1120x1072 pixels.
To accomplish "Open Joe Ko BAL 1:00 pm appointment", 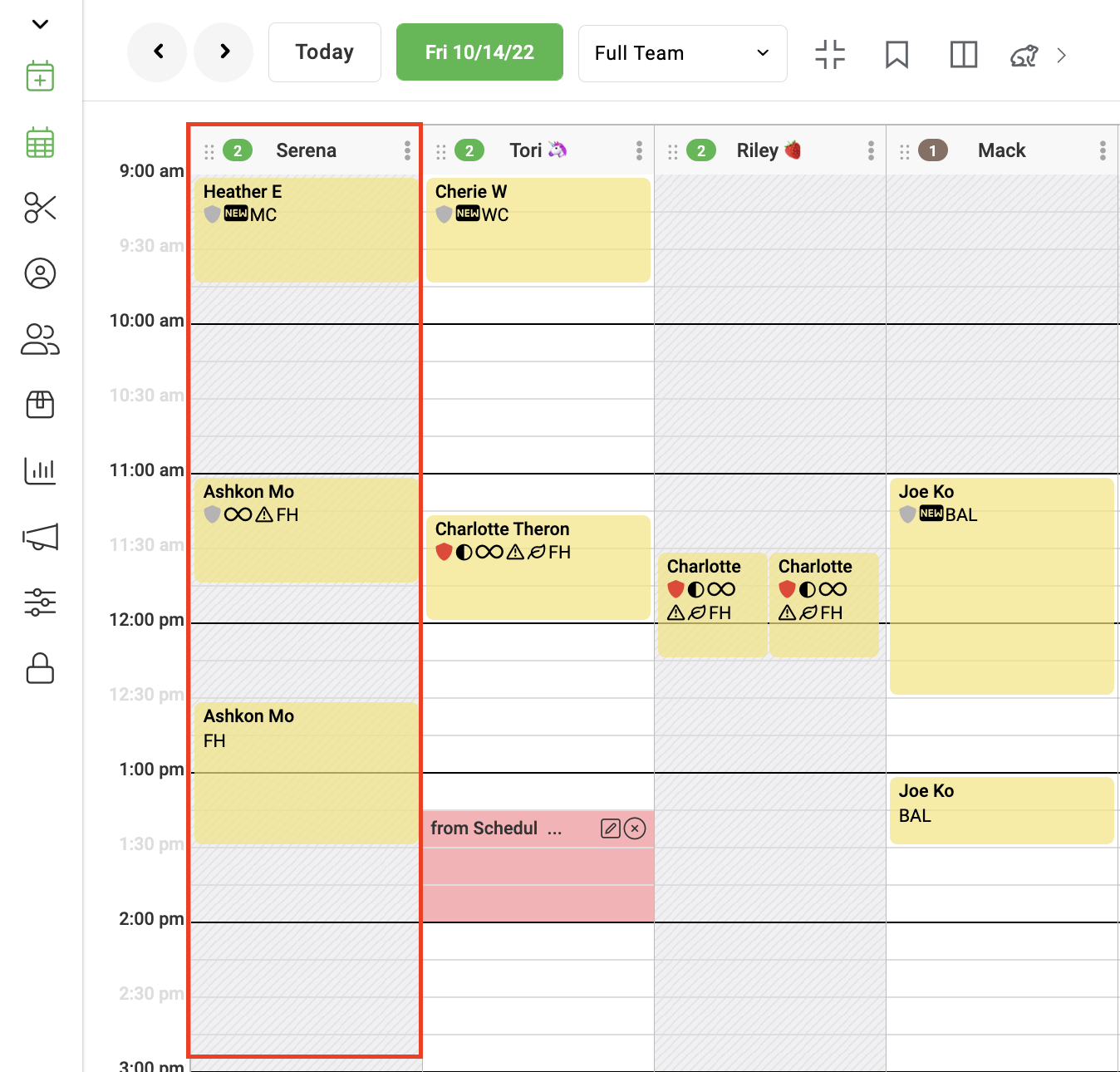I will [x=1001, y=810].
